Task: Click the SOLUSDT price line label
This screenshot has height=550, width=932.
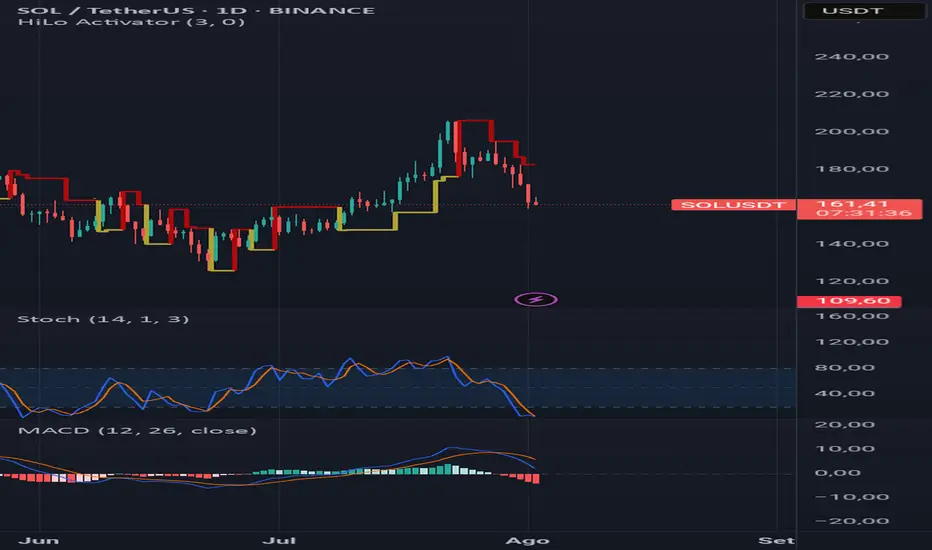Action: tap(733, 205)
